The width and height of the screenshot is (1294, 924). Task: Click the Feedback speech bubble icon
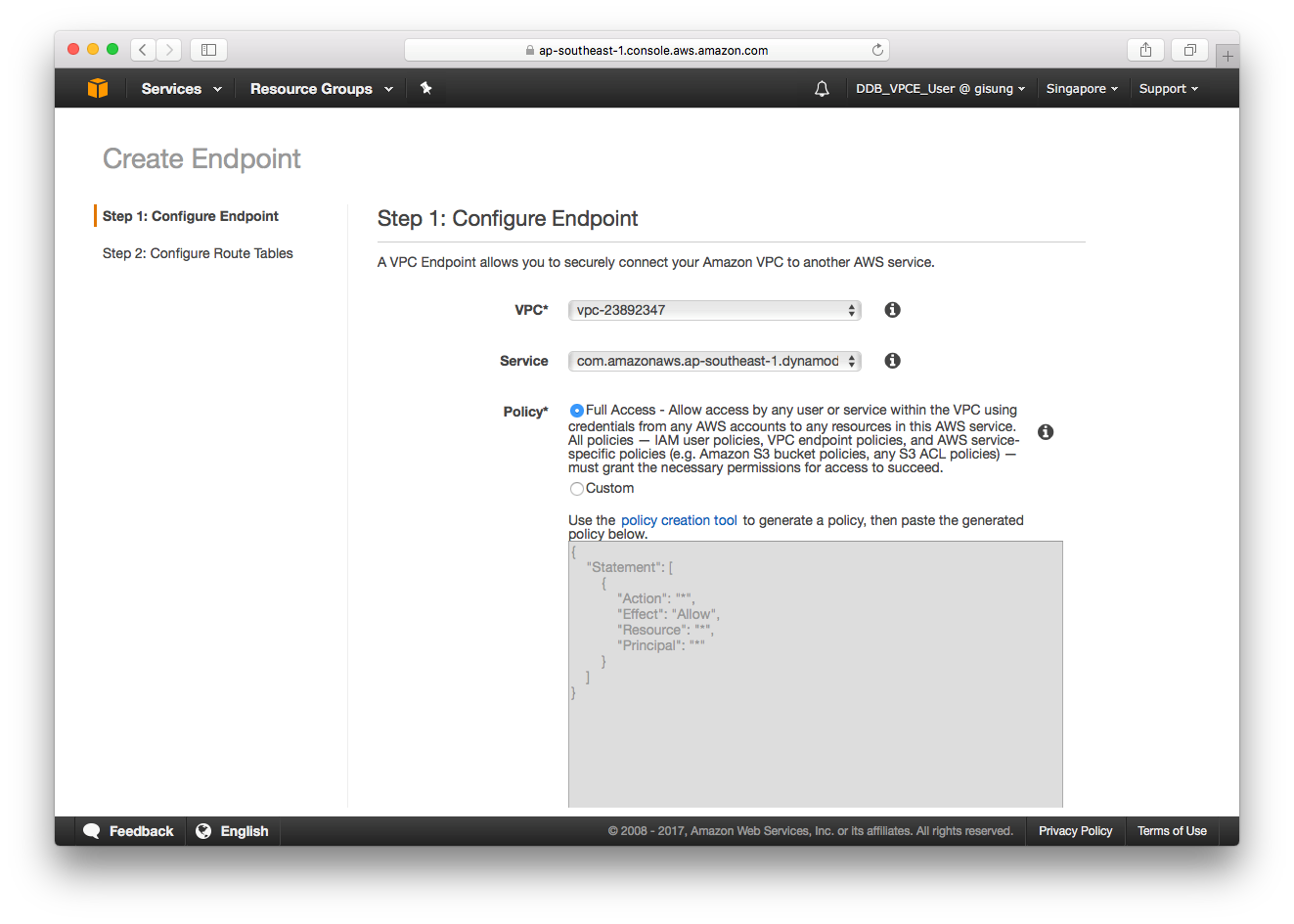(x=92, y=830)
